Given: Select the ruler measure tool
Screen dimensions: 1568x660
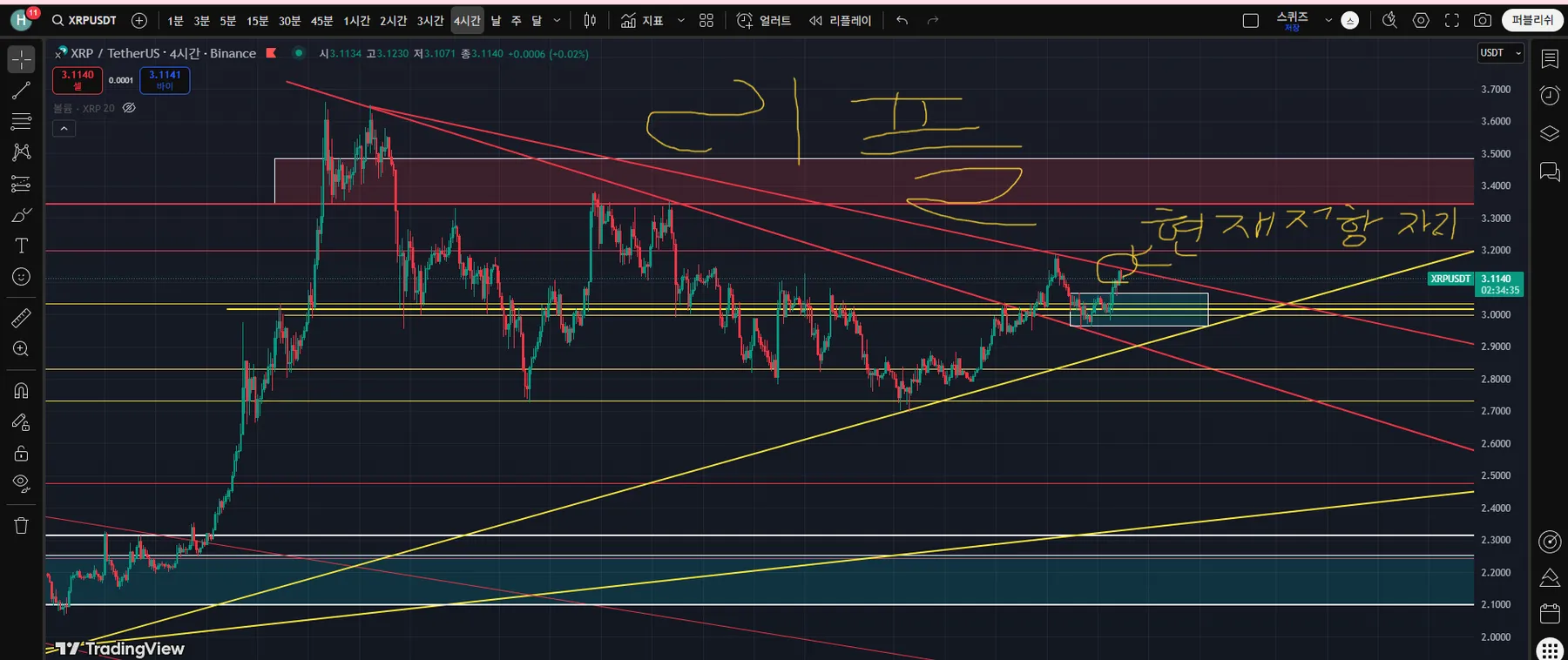Looking at the screenshot, I should (x=21, y=318).
